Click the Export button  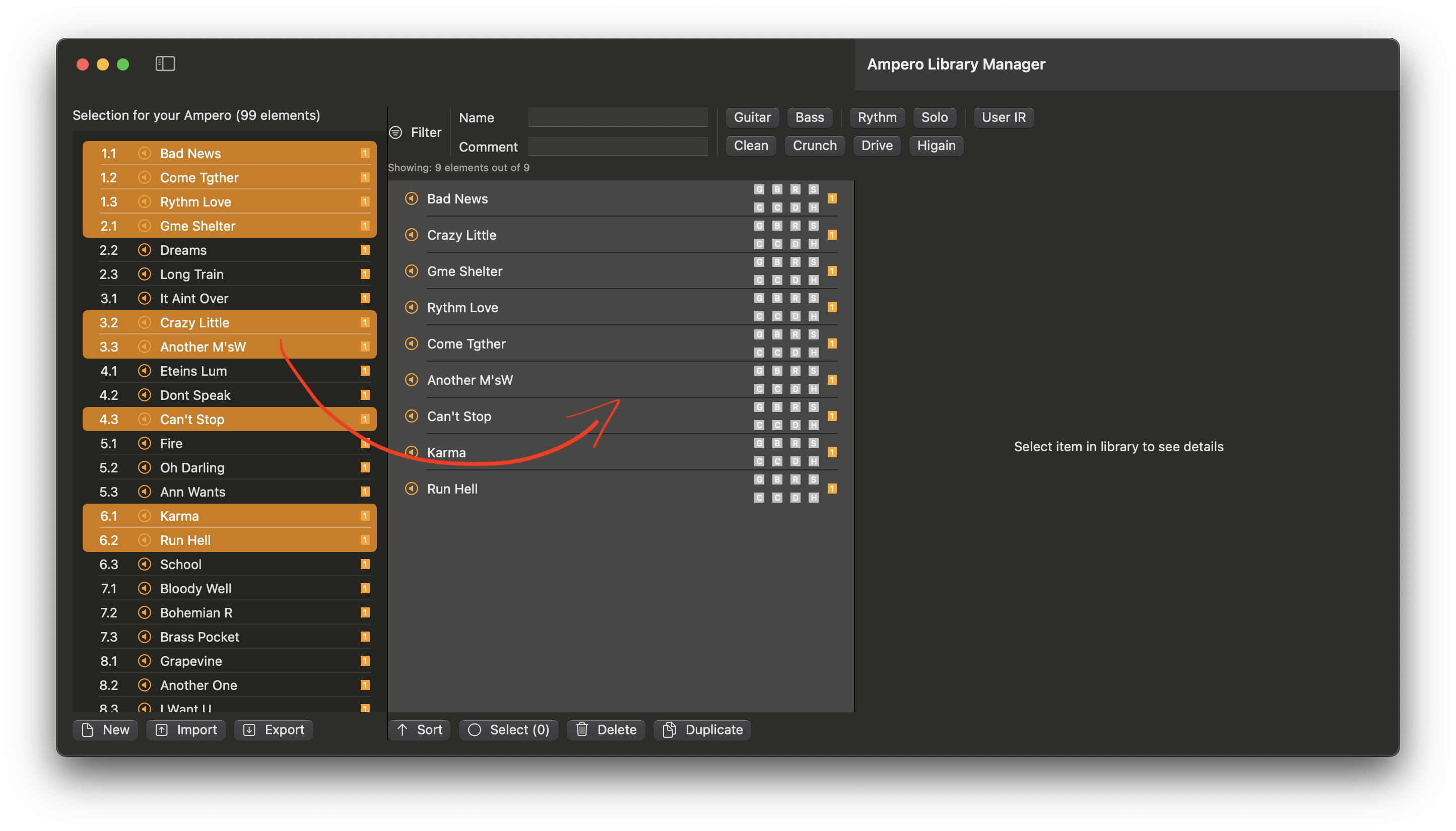tap(274, 729)
